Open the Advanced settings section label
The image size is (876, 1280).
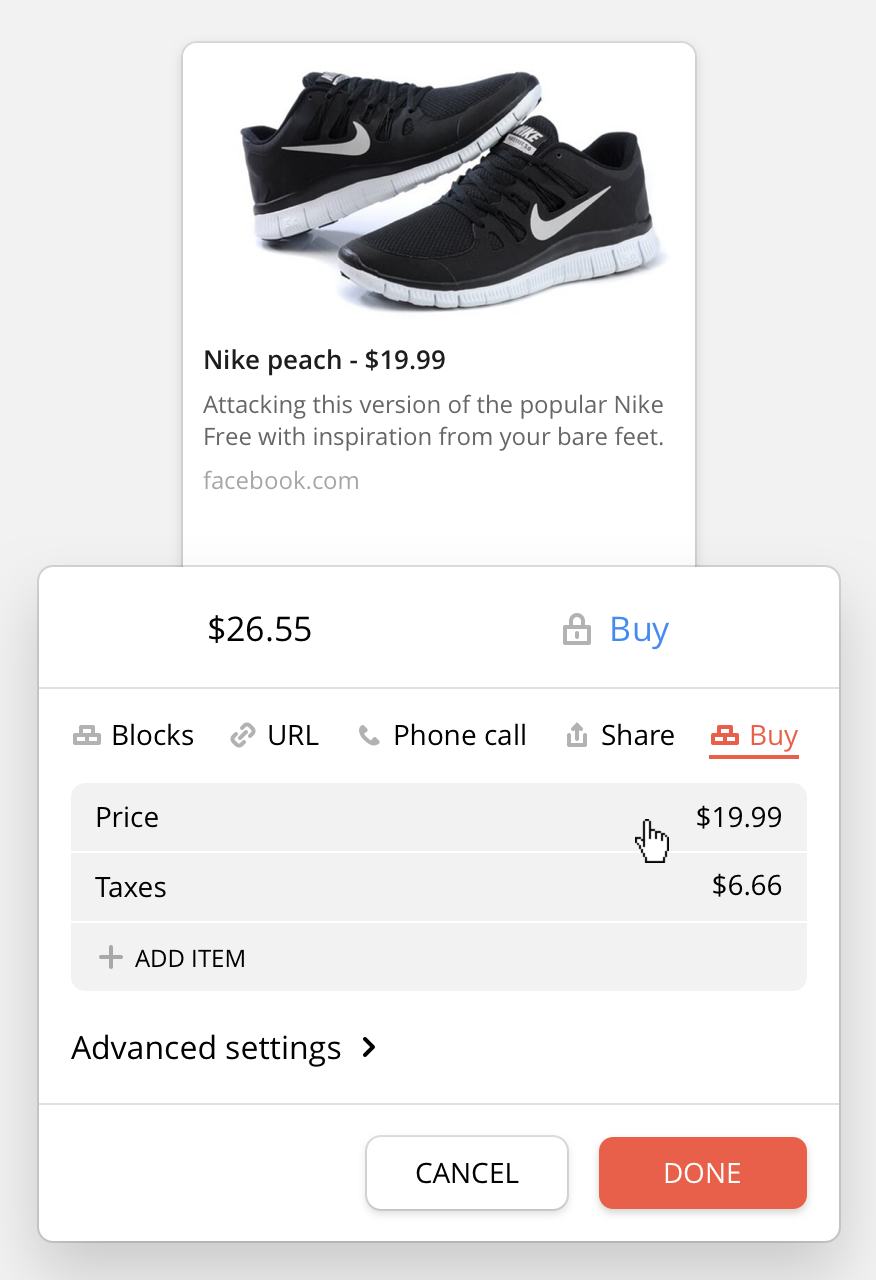[206, 1048]
